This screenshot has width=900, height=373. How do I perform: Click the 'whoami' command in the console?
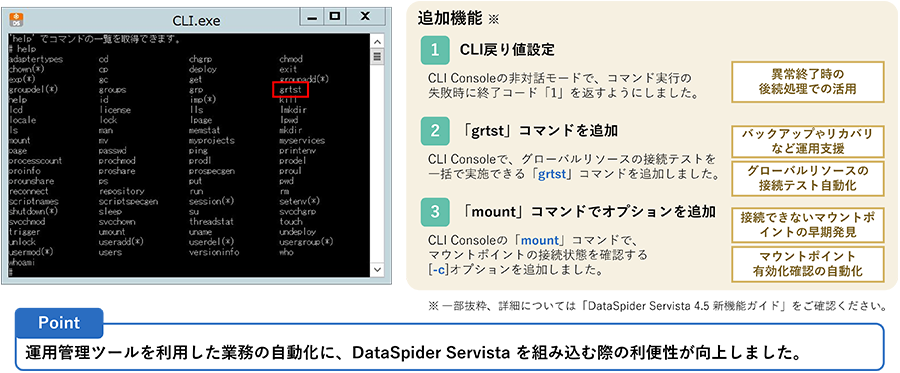(22, 262)
